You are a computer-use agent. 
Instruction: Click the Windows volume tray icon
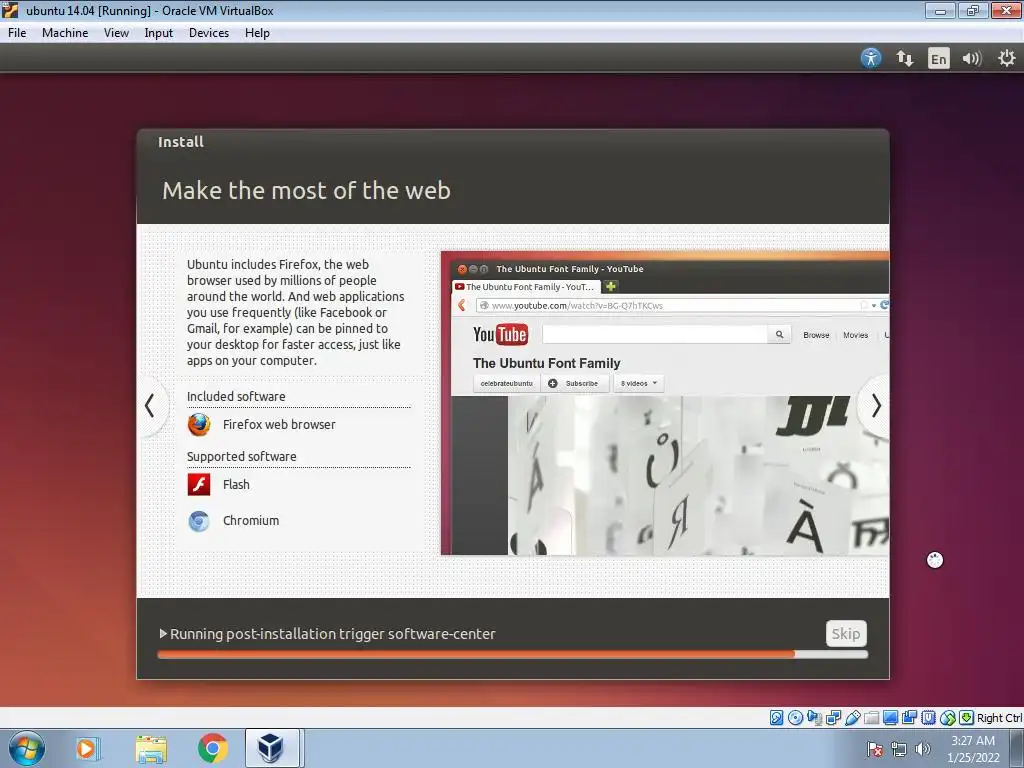922,749
